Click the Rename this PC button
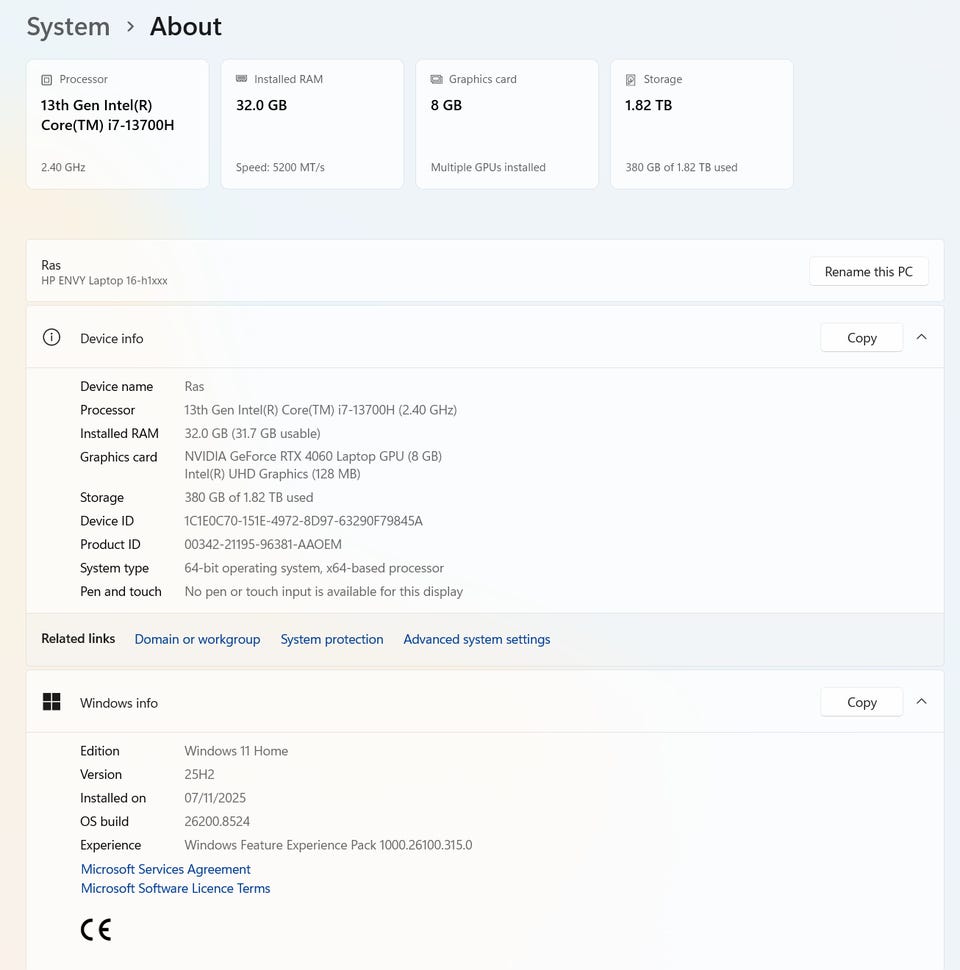 click(868, 272)
